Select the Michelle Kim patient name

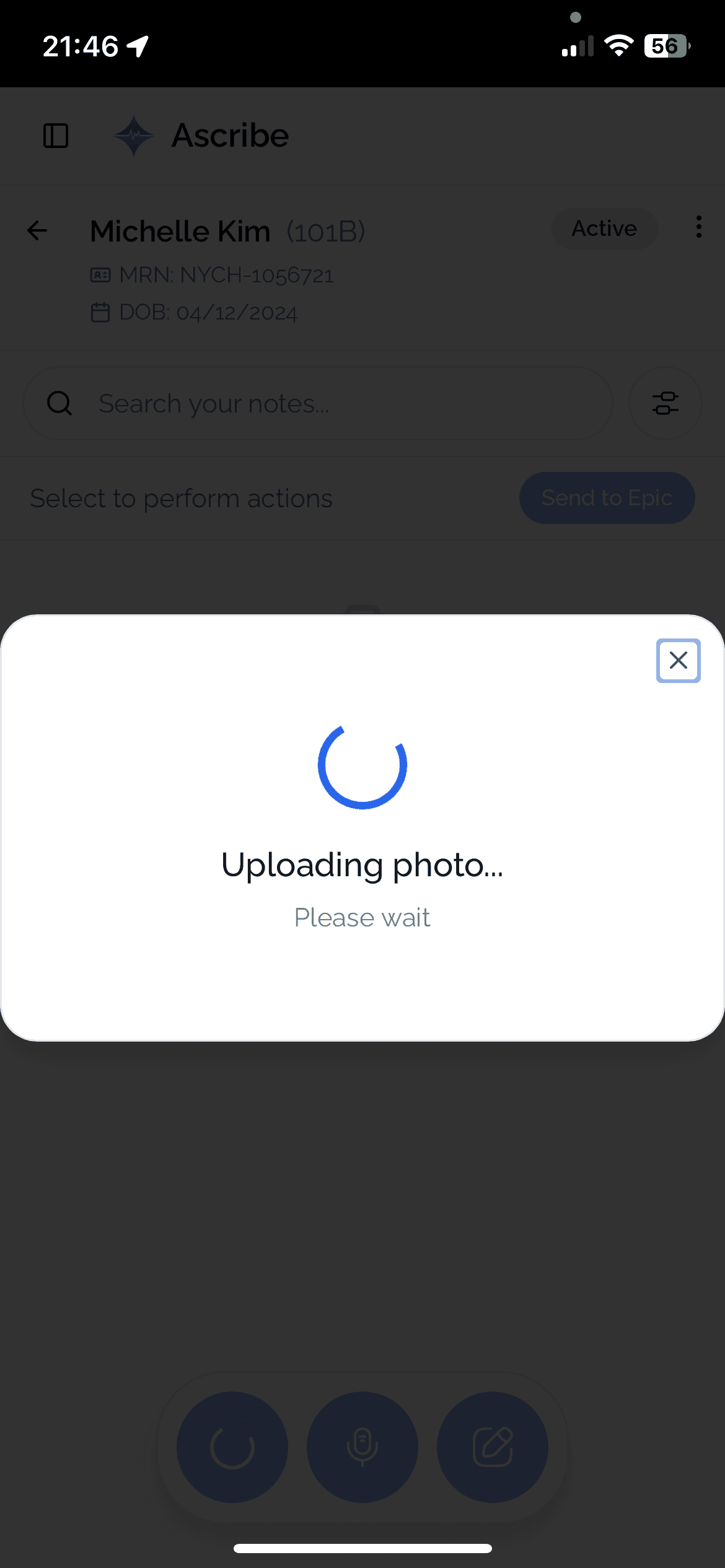point(180,231)
